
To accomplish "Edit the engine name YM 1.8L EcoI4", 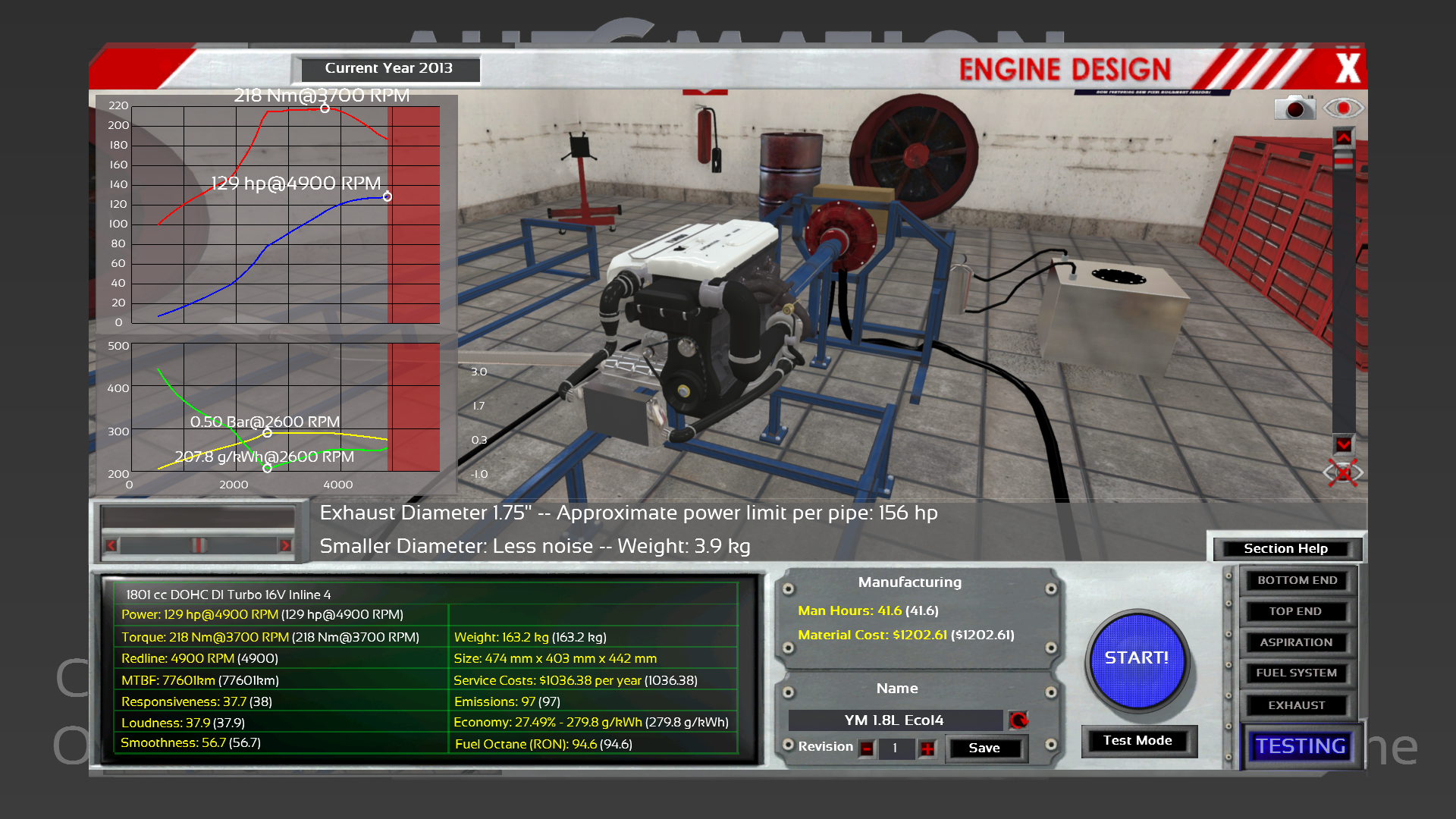I will 895,720.
